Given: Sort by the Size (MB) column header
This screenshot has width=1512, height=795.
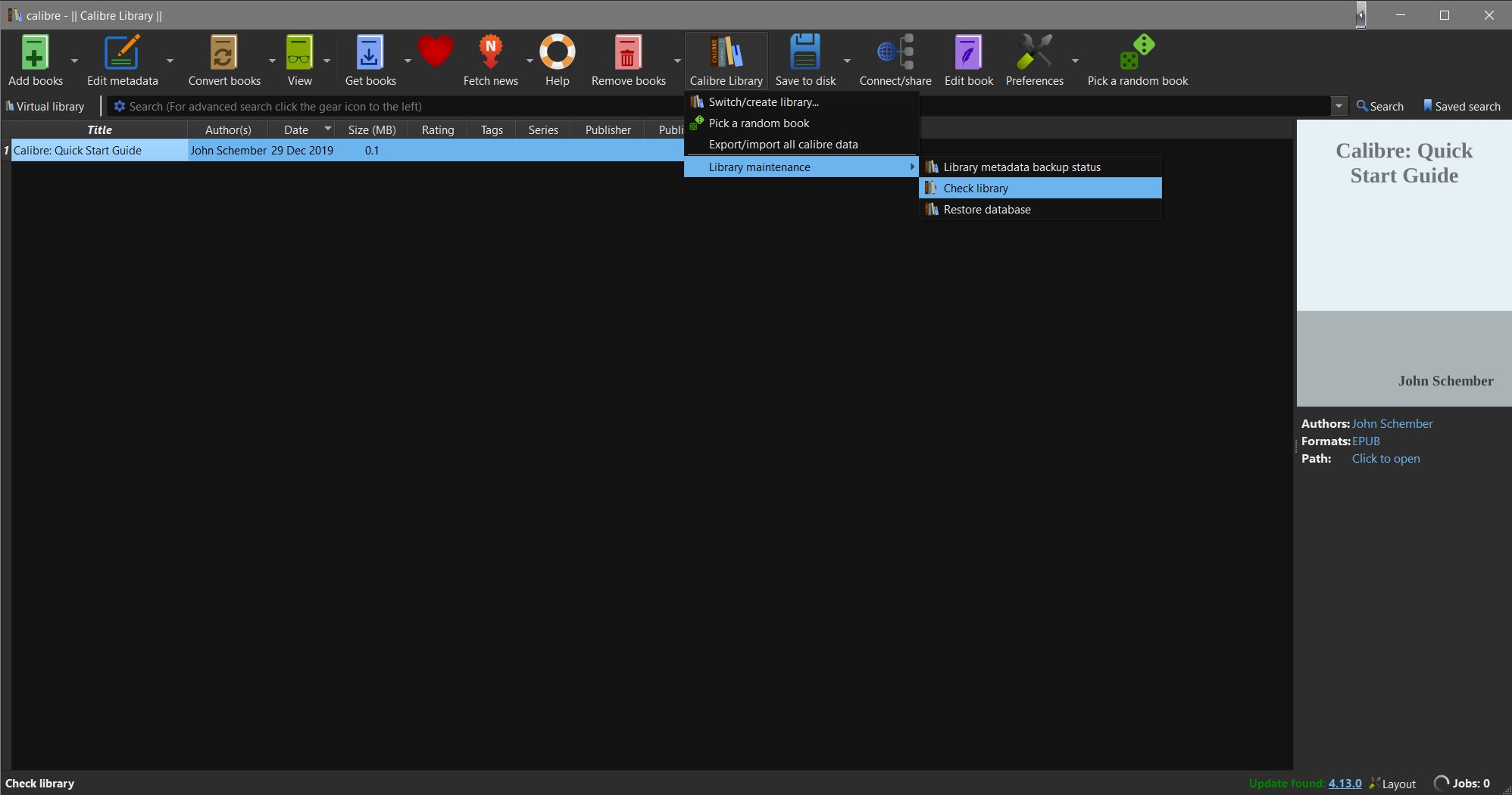Looking at the screenshot, I should coord(371,129).
